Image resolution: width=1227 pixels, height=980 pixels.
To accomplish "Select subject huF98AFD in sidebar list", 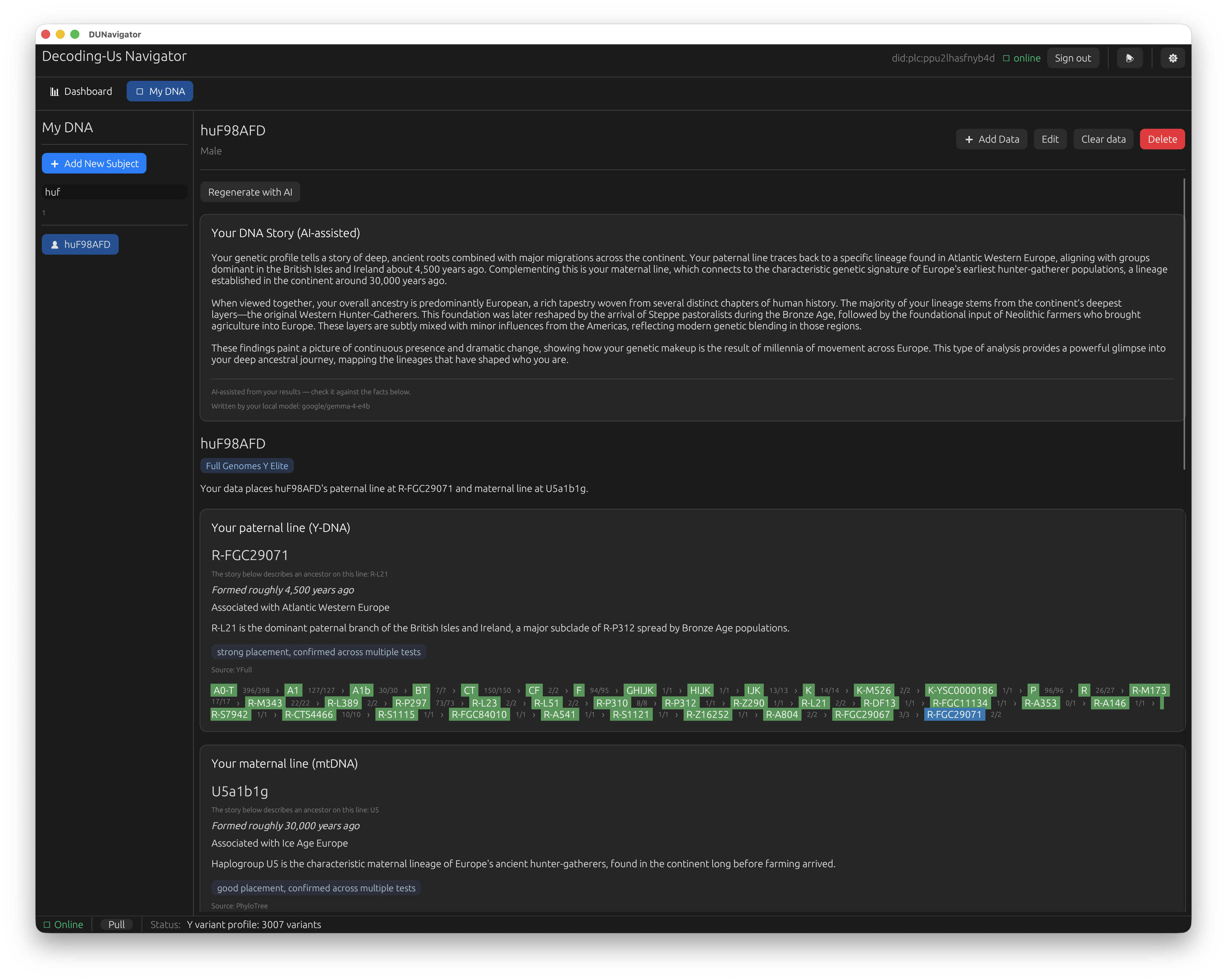I will pyautogui.click(x=80, y=245).
